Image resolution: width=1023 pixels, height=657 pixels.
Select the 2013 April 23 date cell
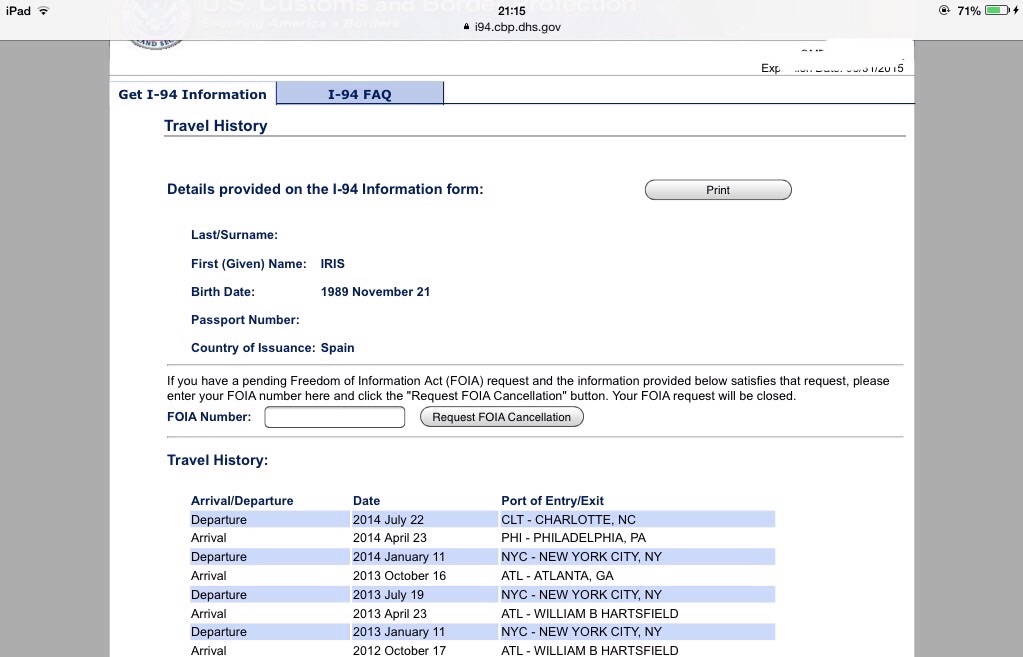click(389, 613)
